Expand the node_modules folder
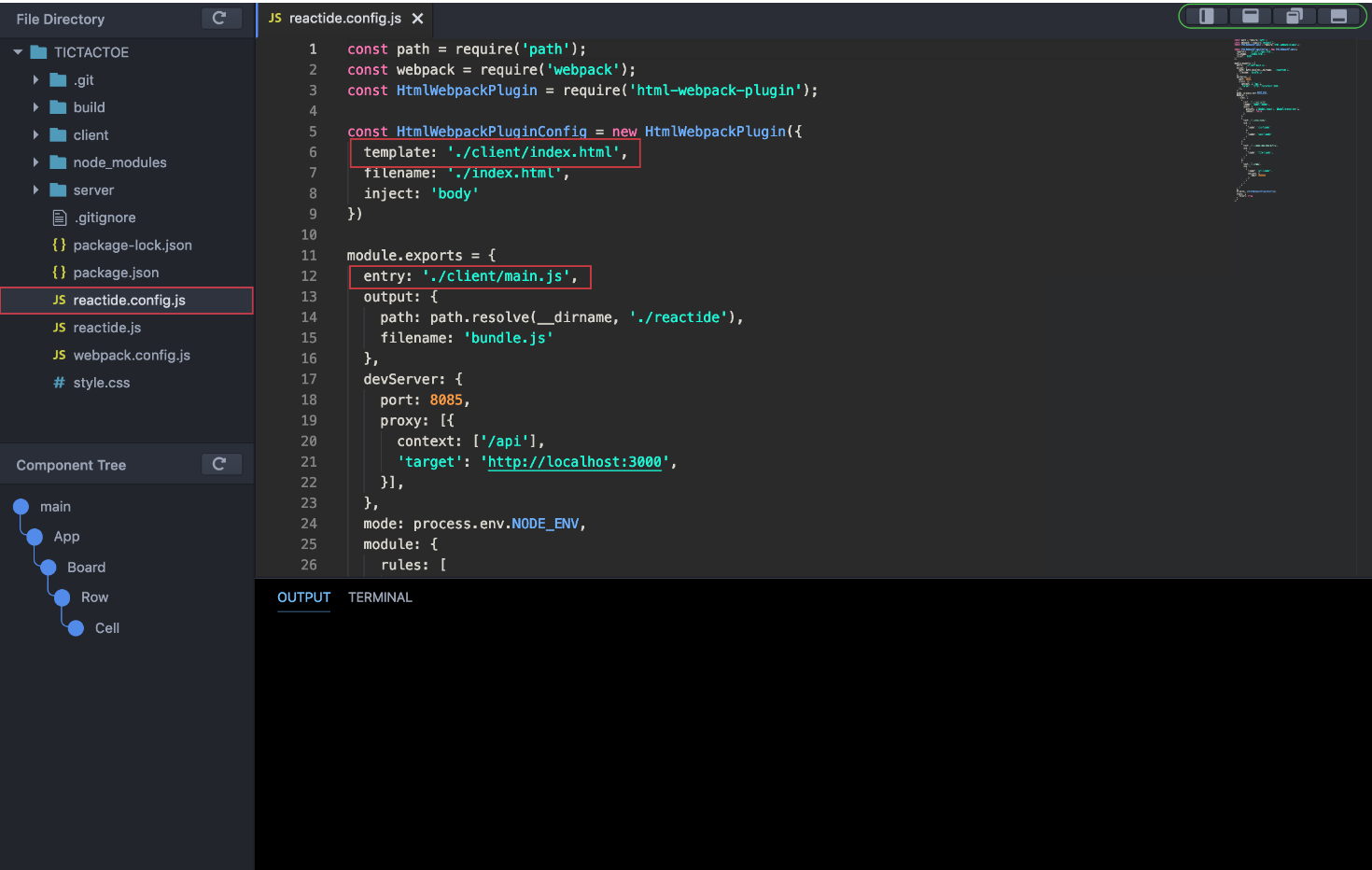 point(35,162)
